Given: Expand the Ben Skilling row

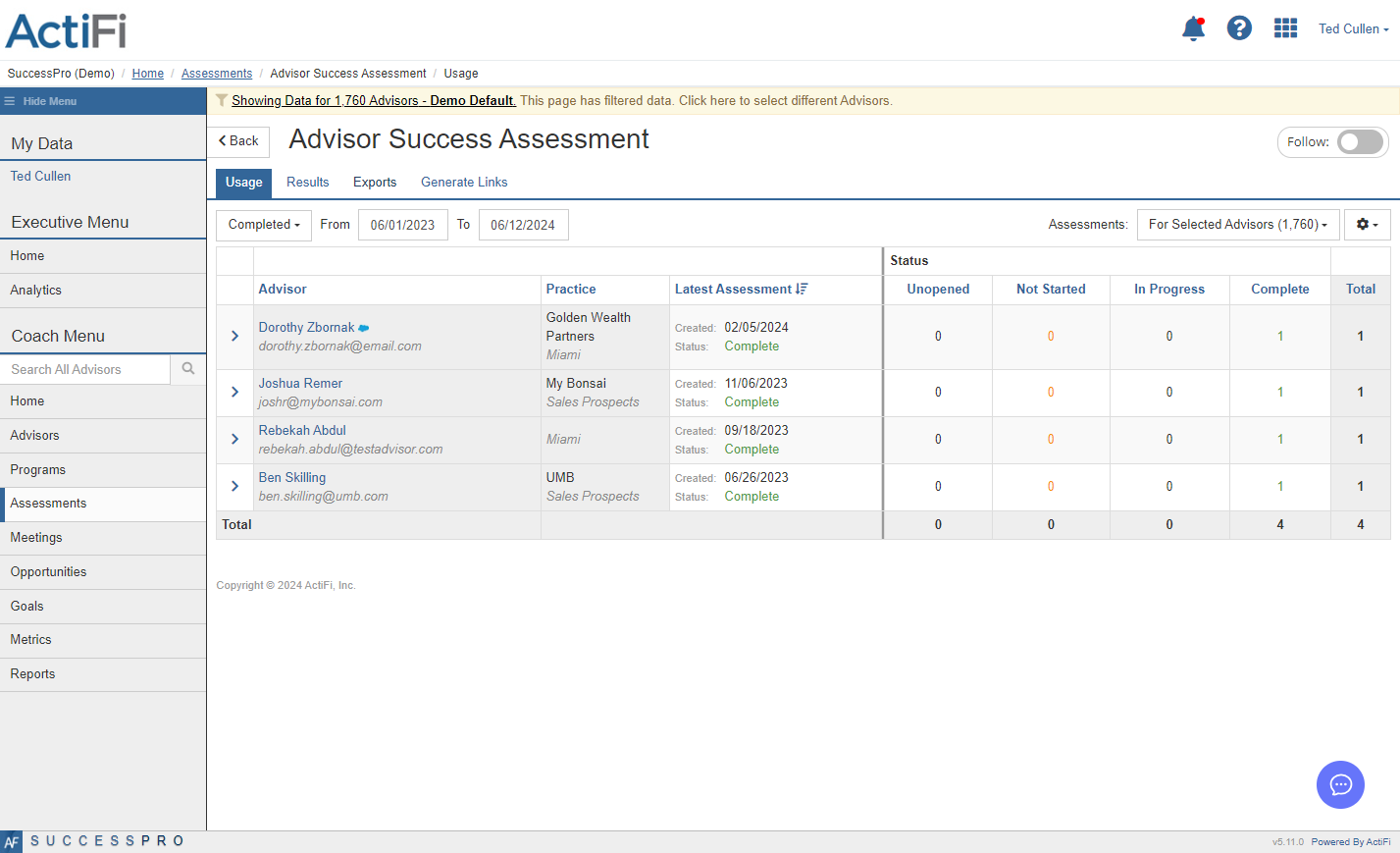Looking at the screenshot, I should click(234, 486).
